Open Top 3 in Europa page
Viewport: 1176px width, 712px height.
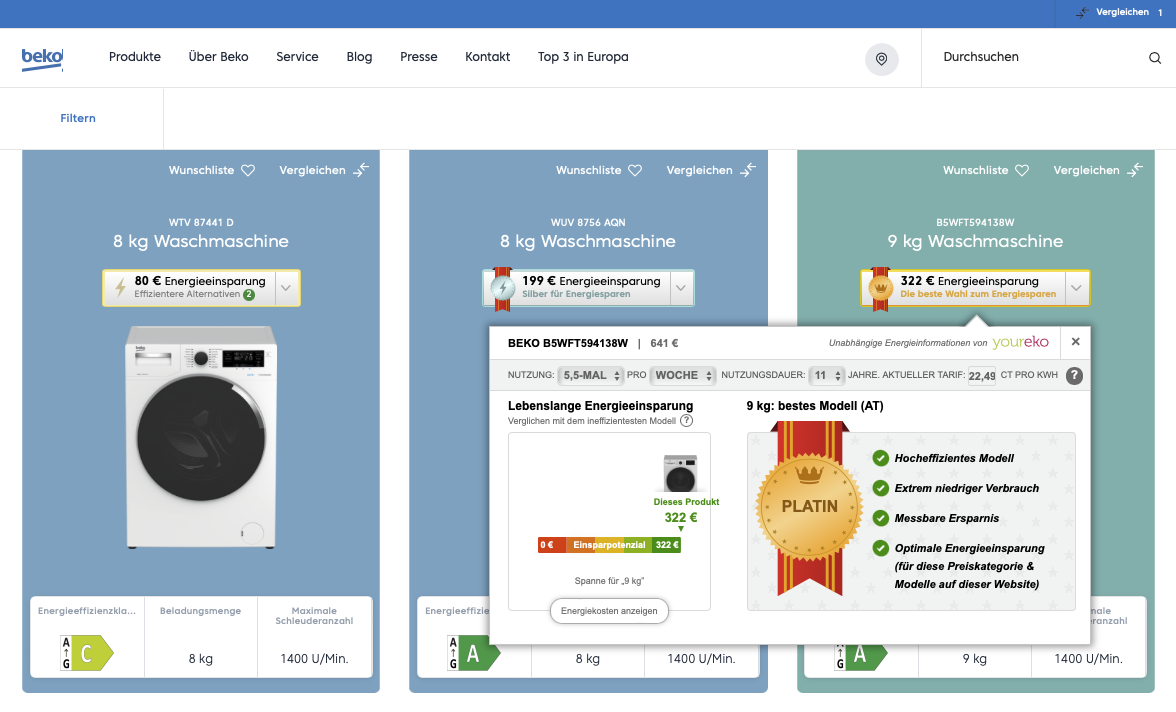point(583,57)
